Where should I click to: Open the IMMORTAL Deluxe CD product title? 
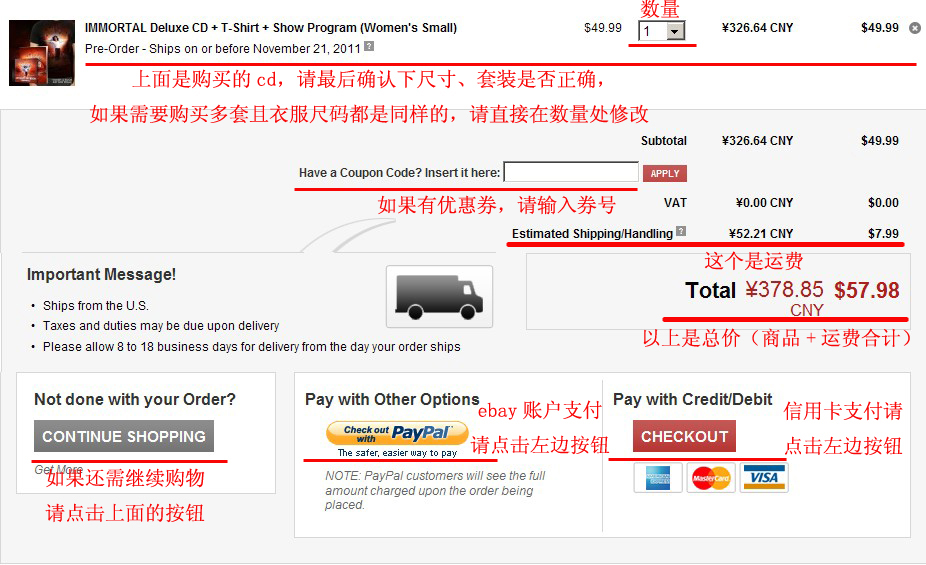[x=271, y=28]
